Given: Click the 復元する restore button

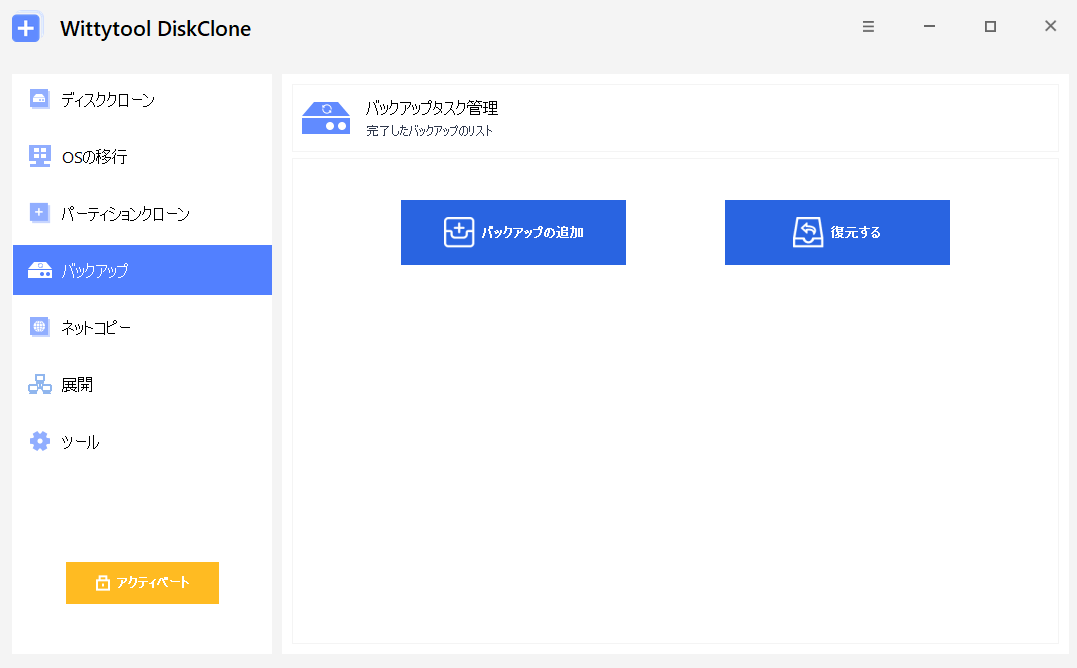Looking at the screenshot, I should click(837, 232).
